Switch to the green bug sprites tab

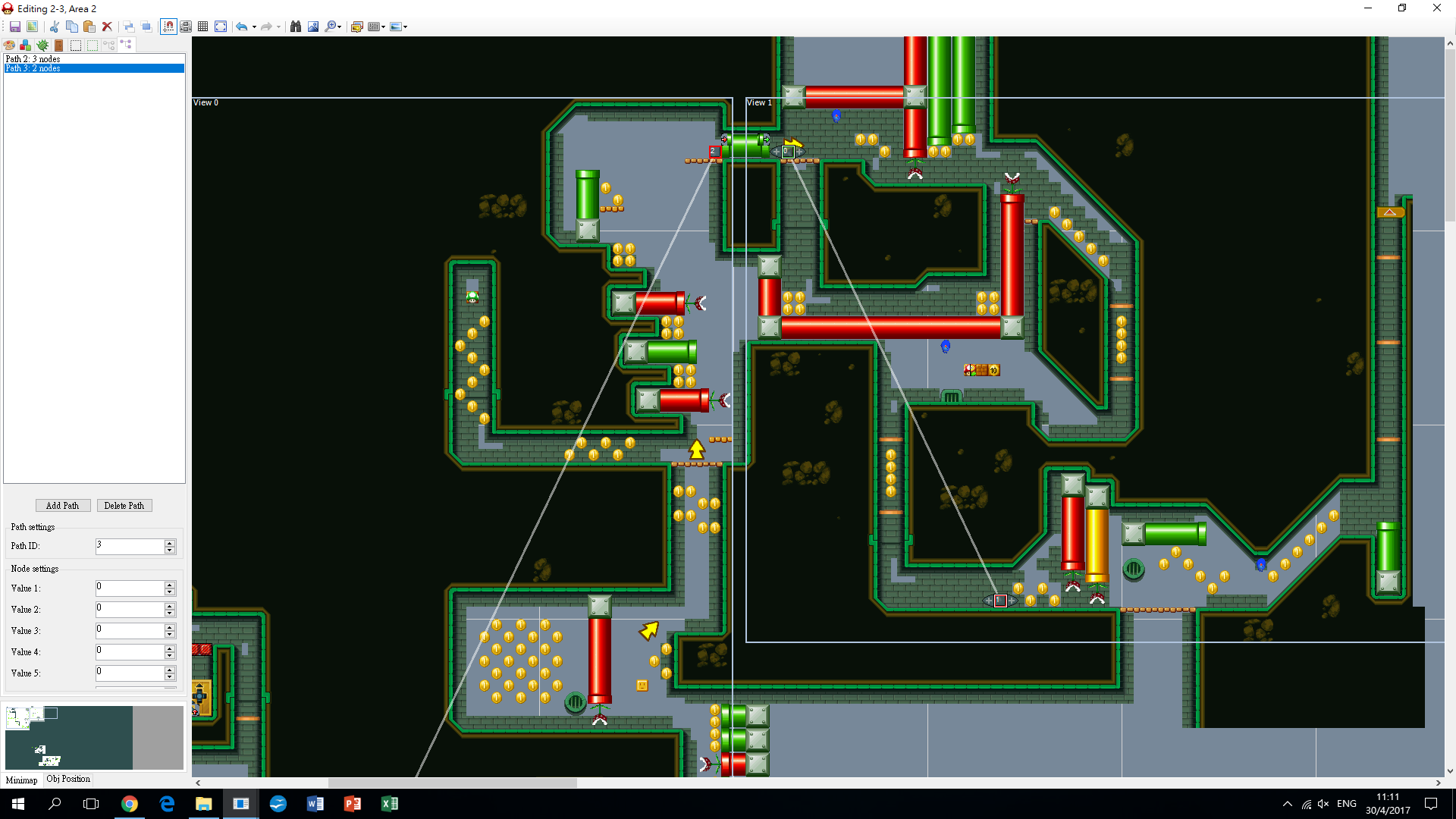point(42,45)
